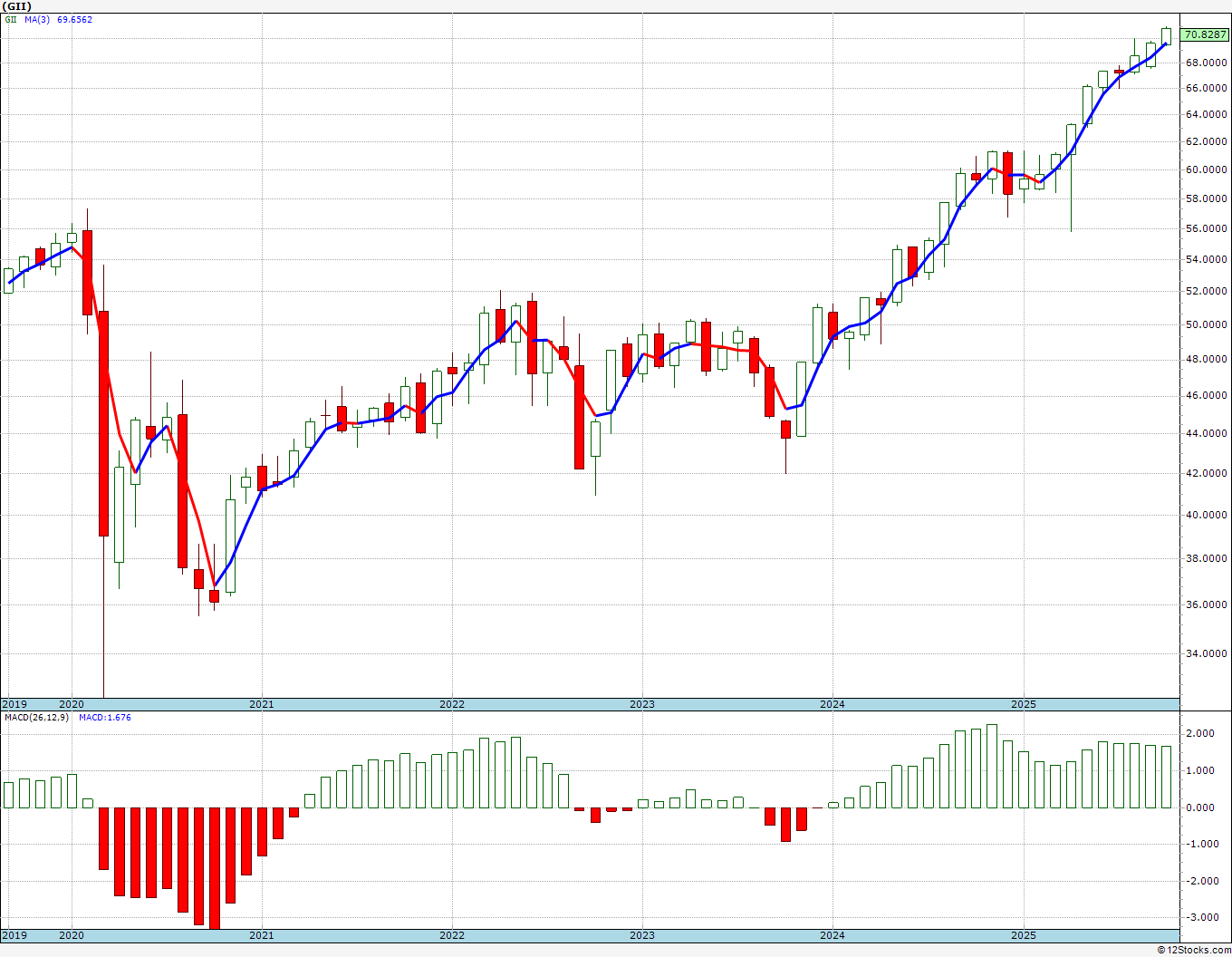Click 2020 on the price chart time axis

[x=72, y=704]
